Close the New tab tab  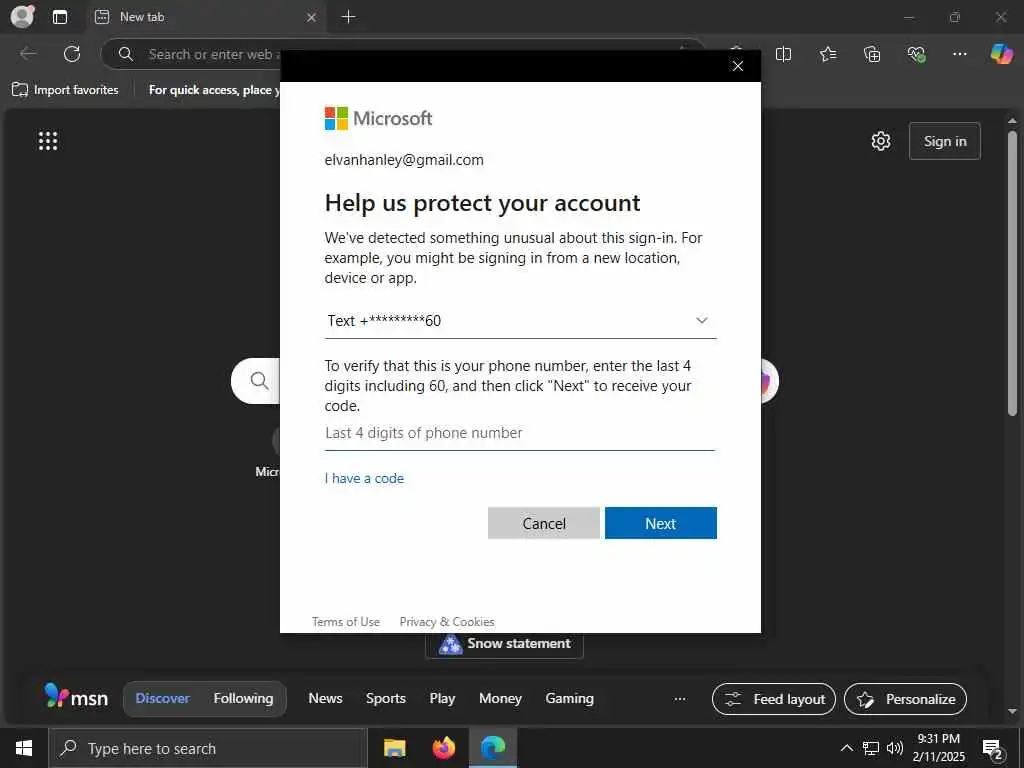(312, 18)
